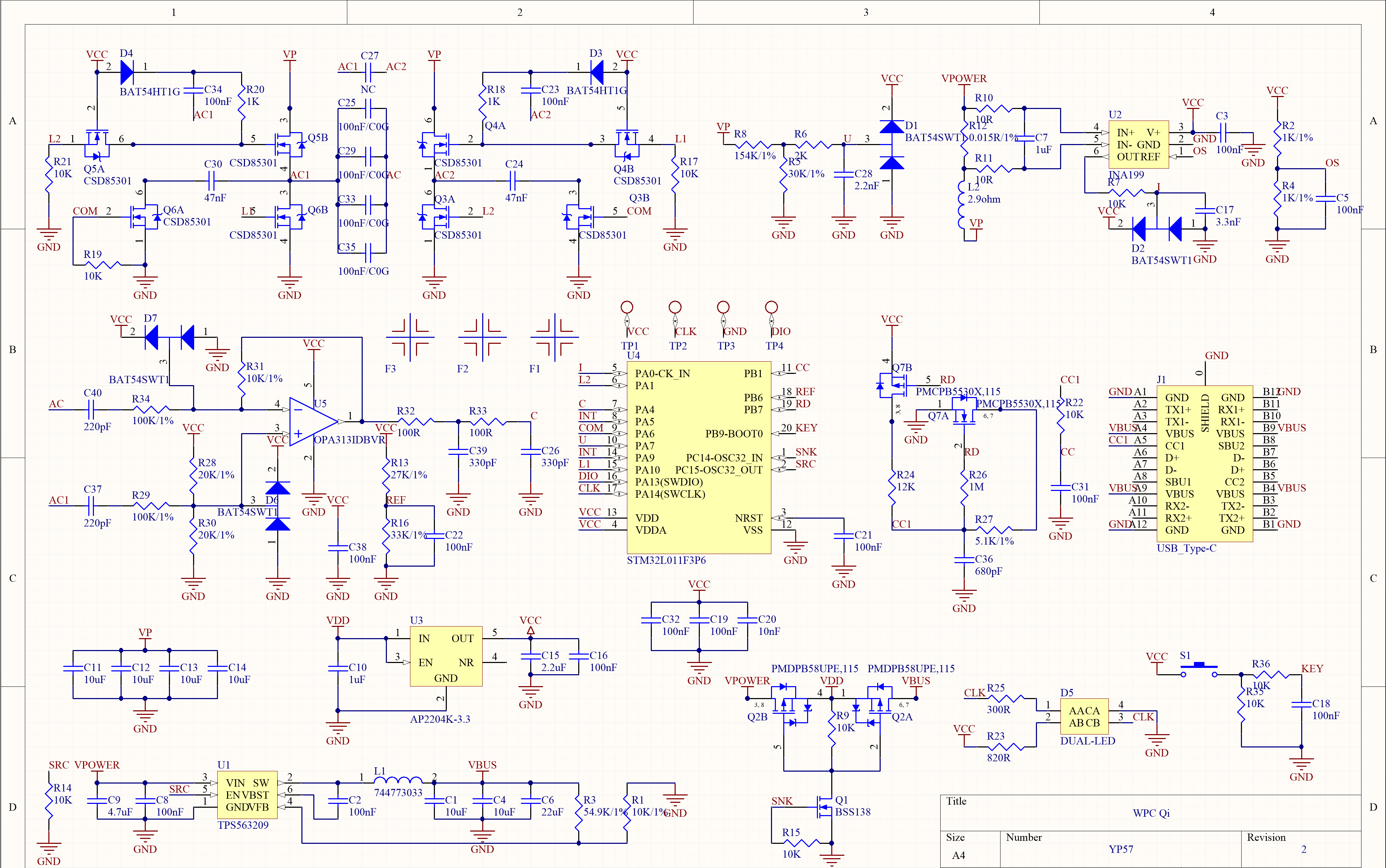Select the U1 buck converter component body
Screen dimensions: 1386x868
[247, 795]
